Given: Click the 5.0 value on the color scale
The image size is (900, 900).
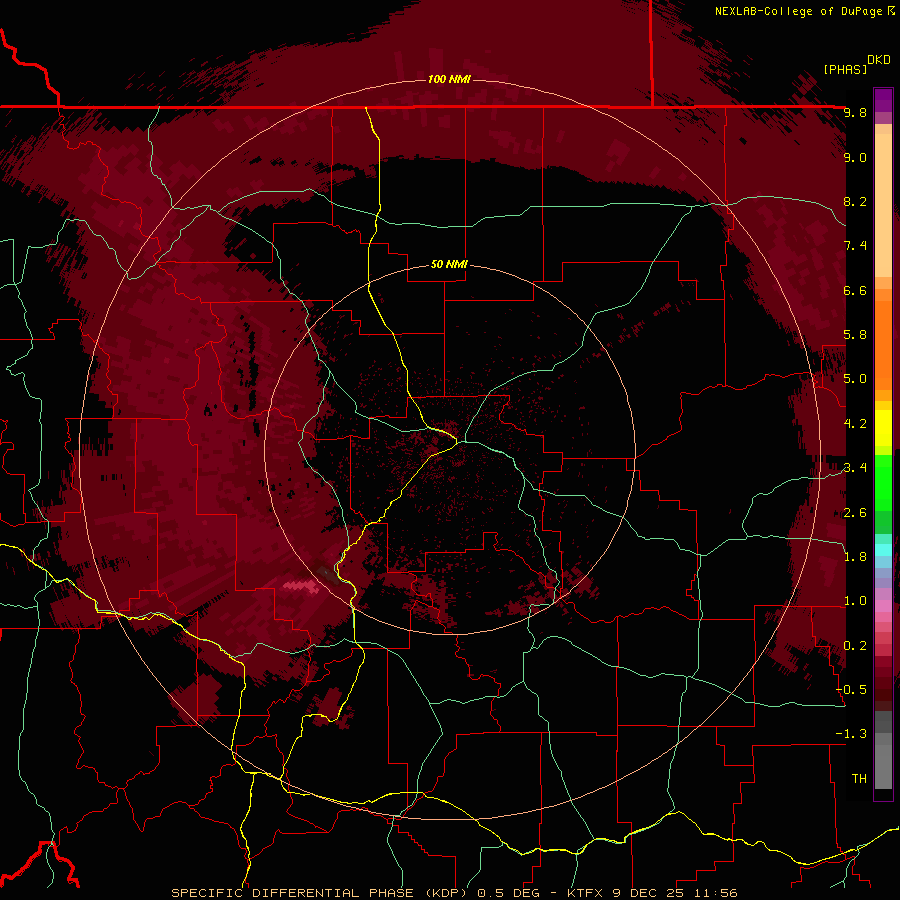Looking at the screenshot, I should [855, 379].
